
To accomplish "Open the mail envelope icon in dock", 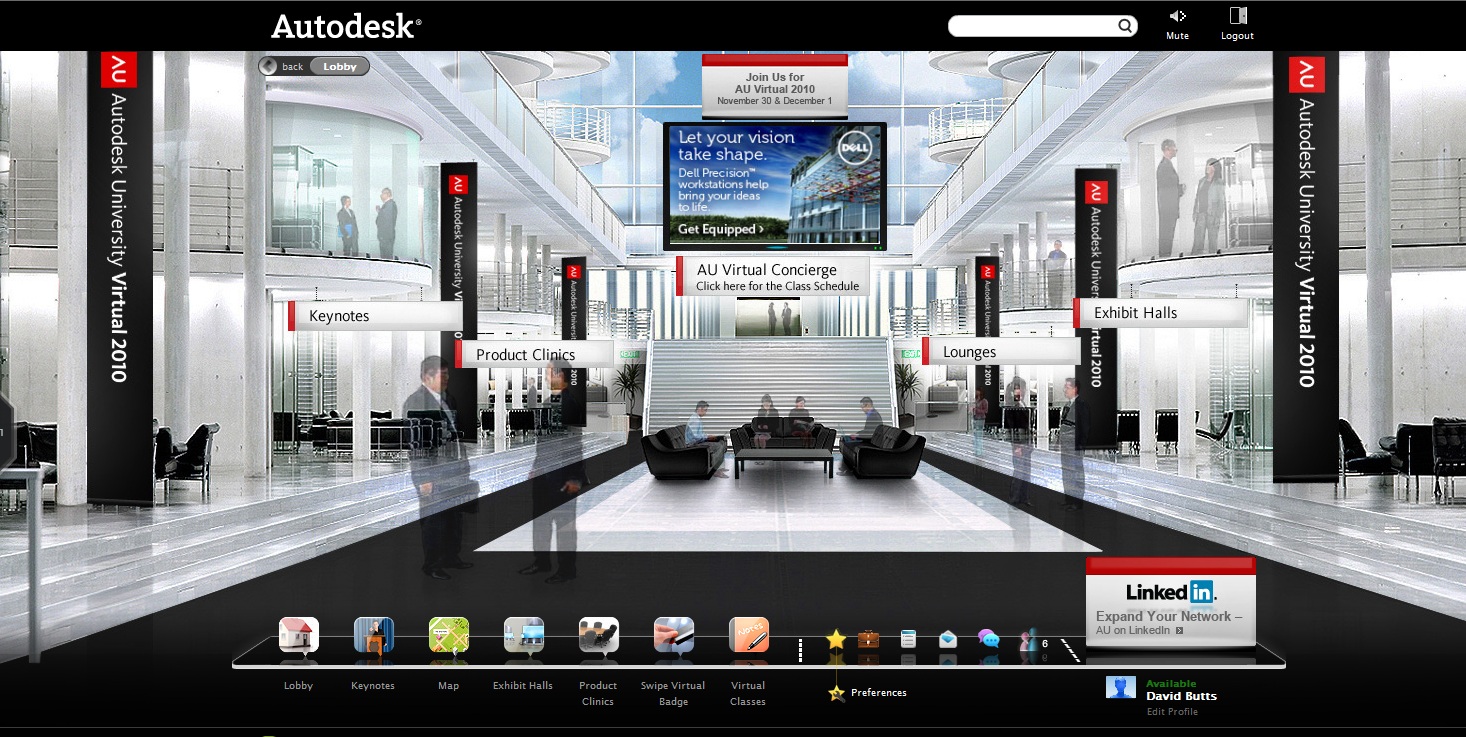I will 948,639.
